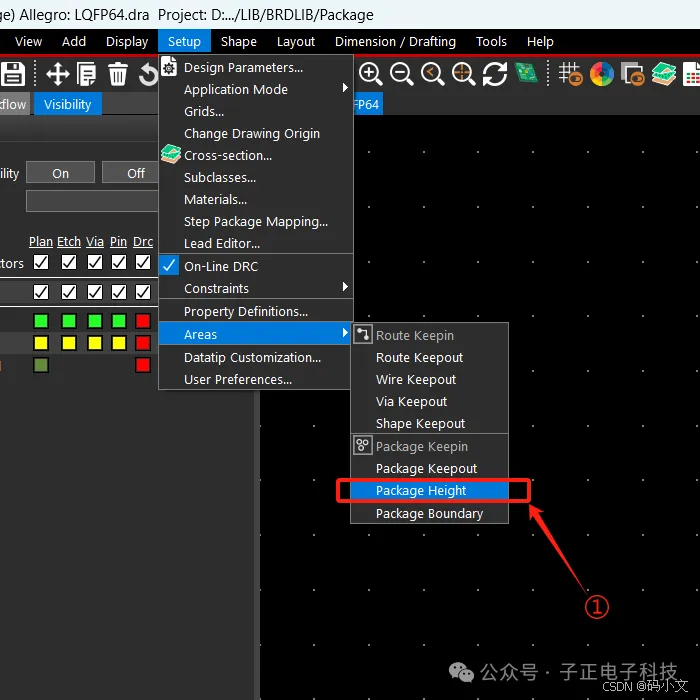Toggle Etch checkbox in conductors row

tap(69, 262)
